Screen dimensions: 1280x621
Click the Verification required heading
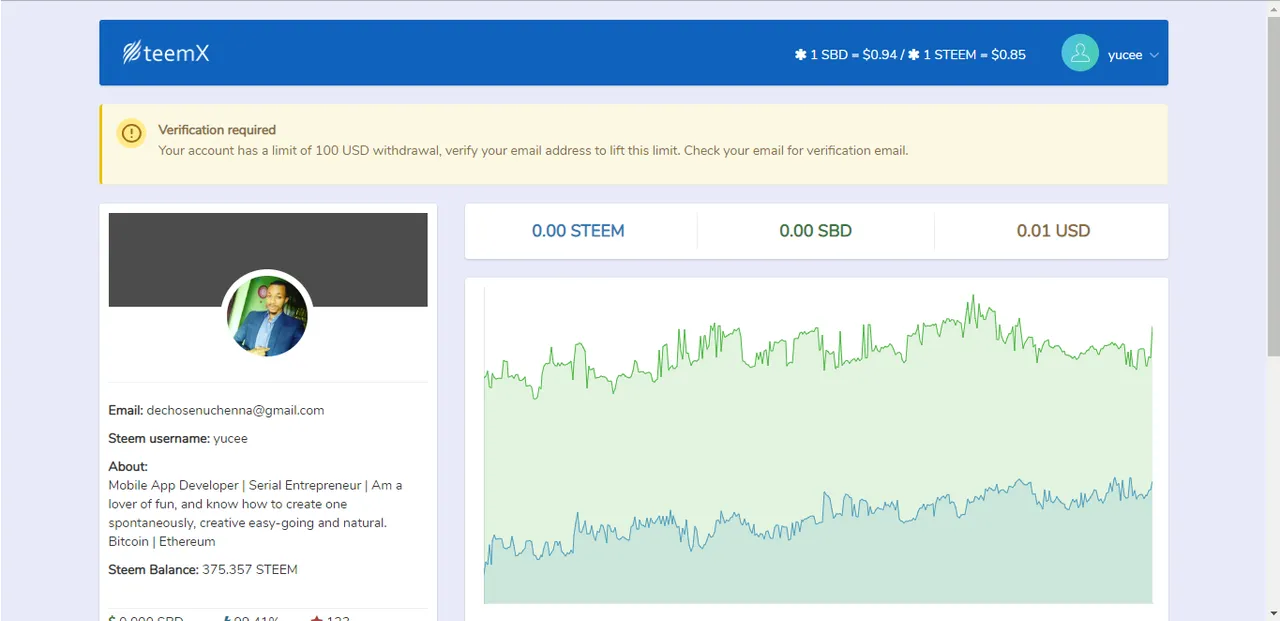coord(217,130)
